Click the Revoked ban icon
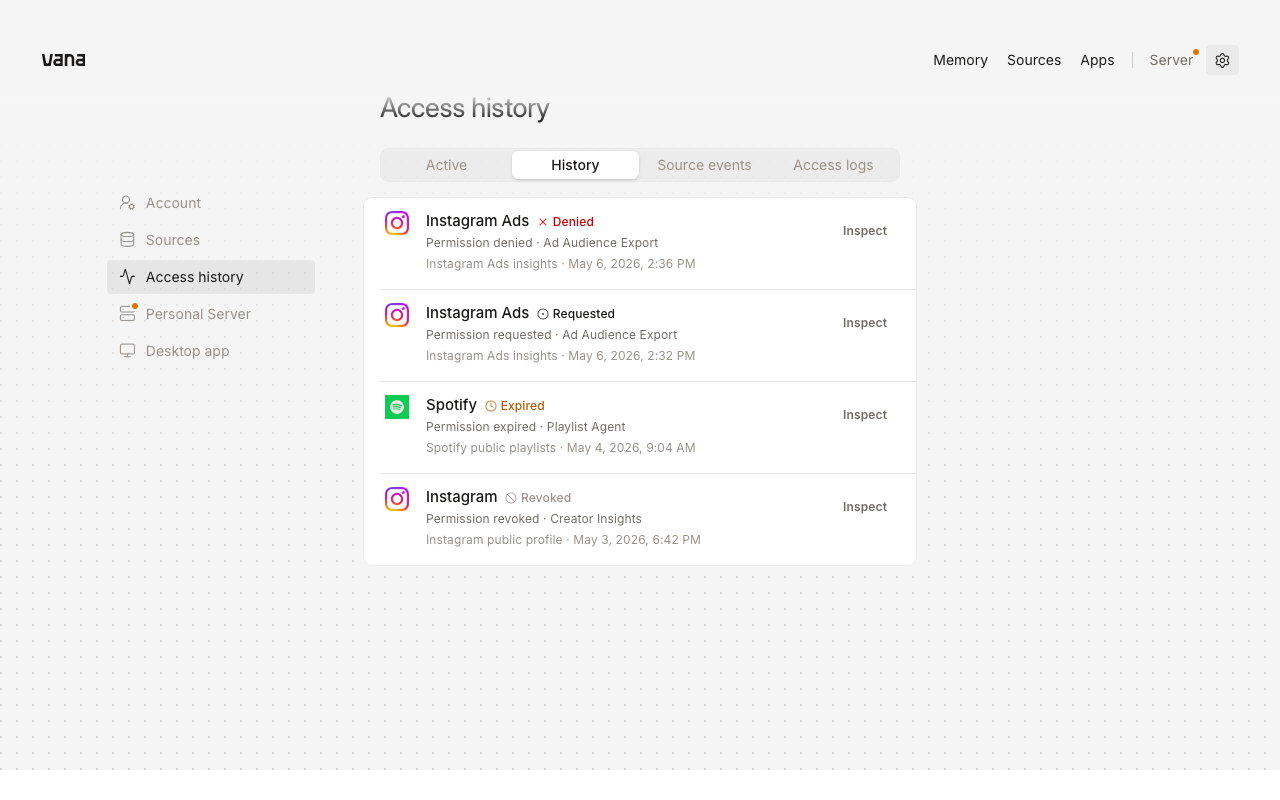 pos(511,498)
